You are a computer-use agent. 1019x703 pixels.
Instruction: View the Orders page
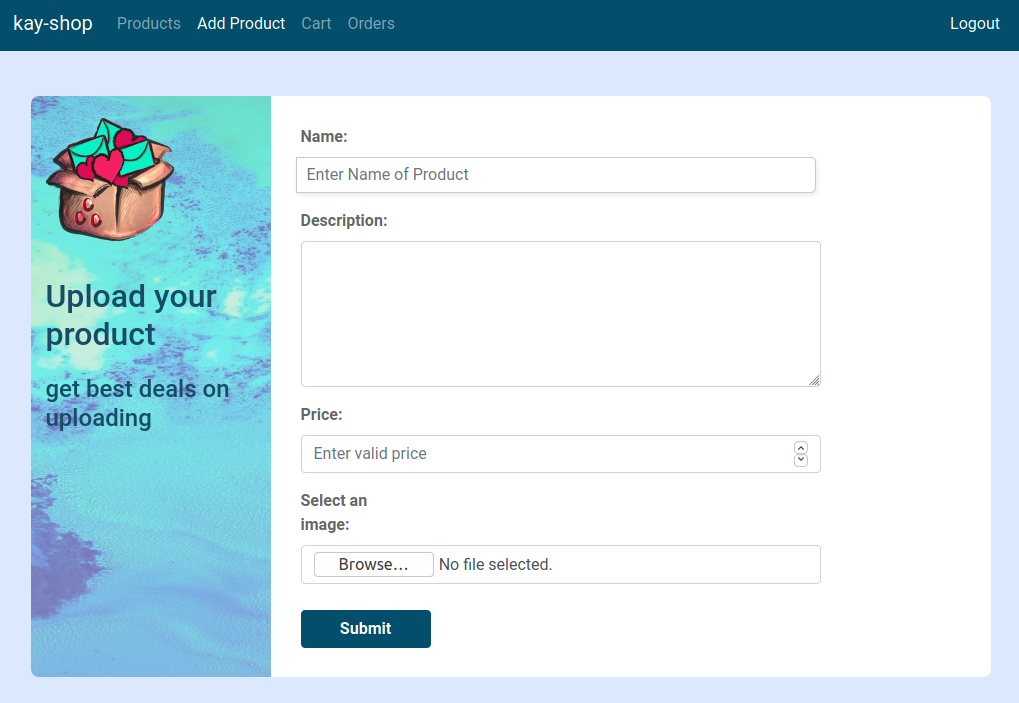[371, 23]
